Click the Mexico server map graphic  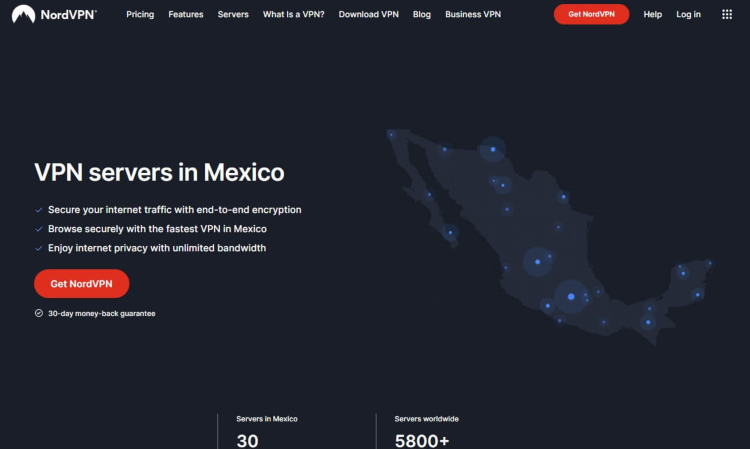pyautogui.click(x=549, y=237)
